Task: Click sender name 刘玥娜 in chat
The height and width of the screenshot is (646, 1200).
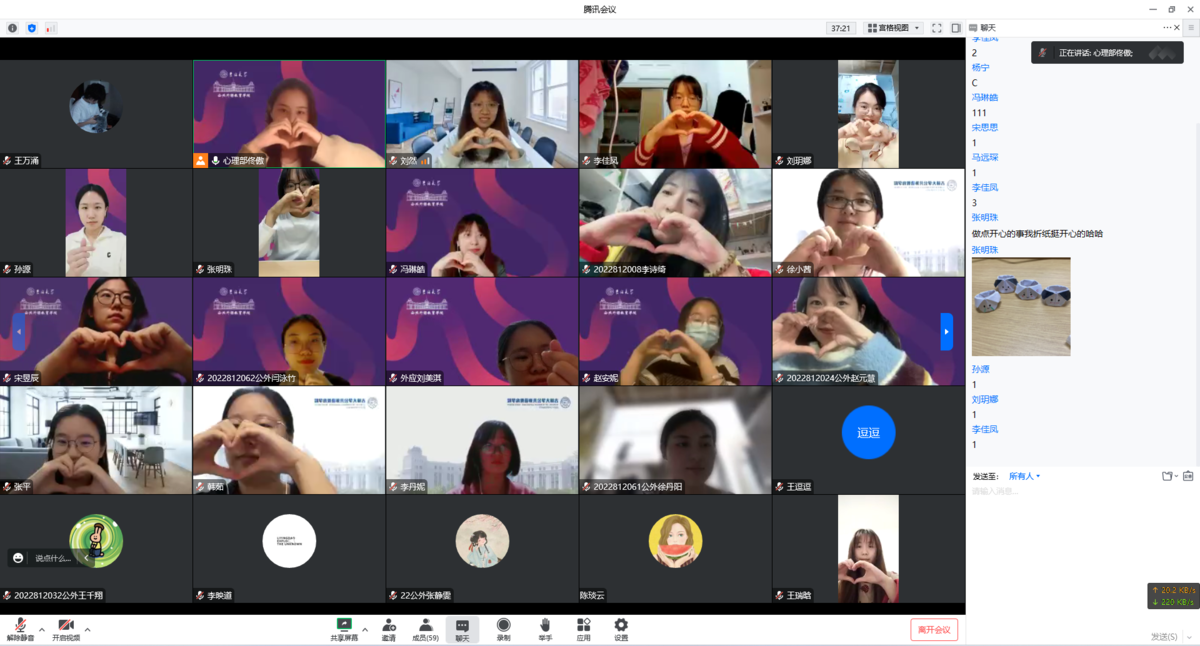Action: [x=985, y=400]
